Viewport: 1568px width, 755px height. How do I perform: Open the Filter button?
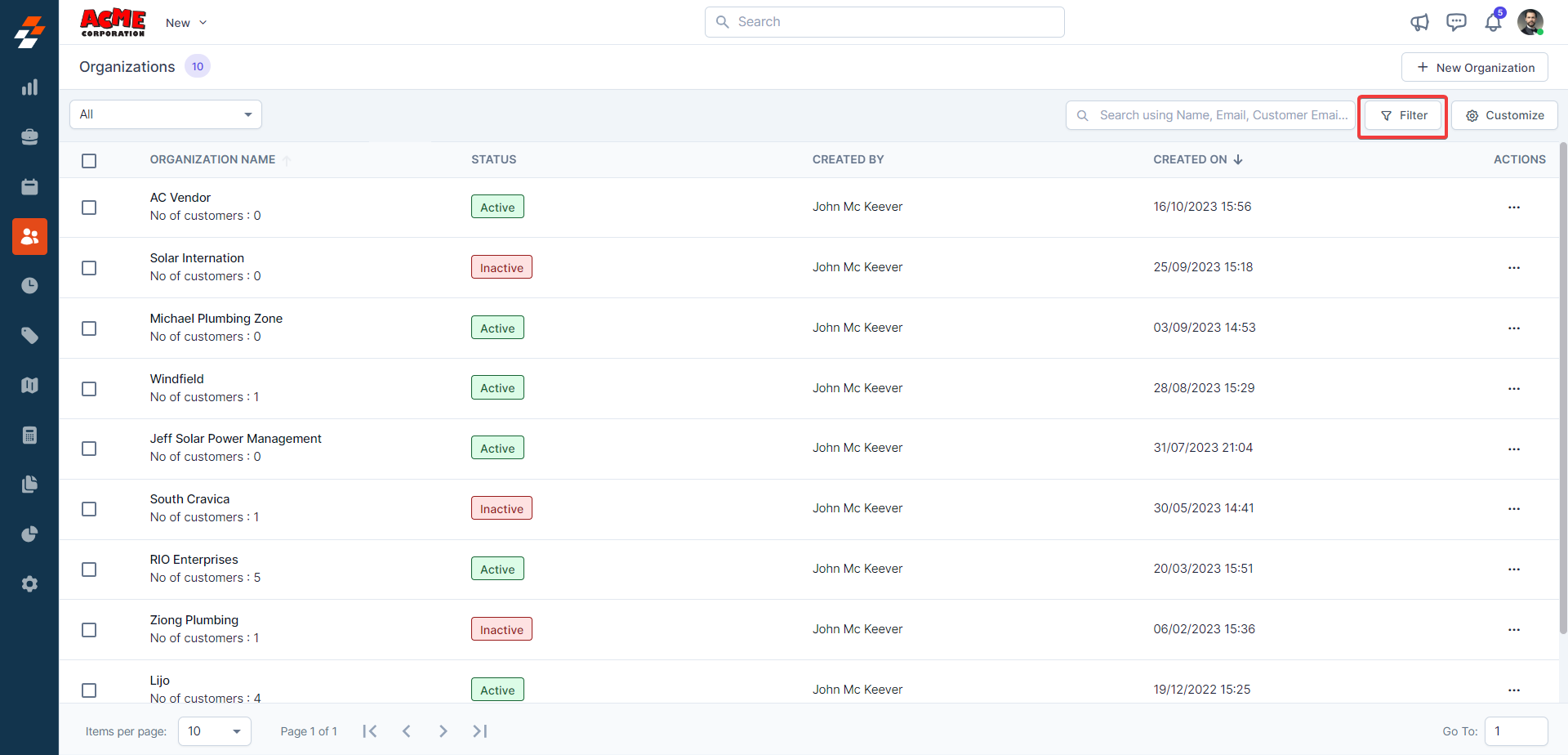[1403, 115]
